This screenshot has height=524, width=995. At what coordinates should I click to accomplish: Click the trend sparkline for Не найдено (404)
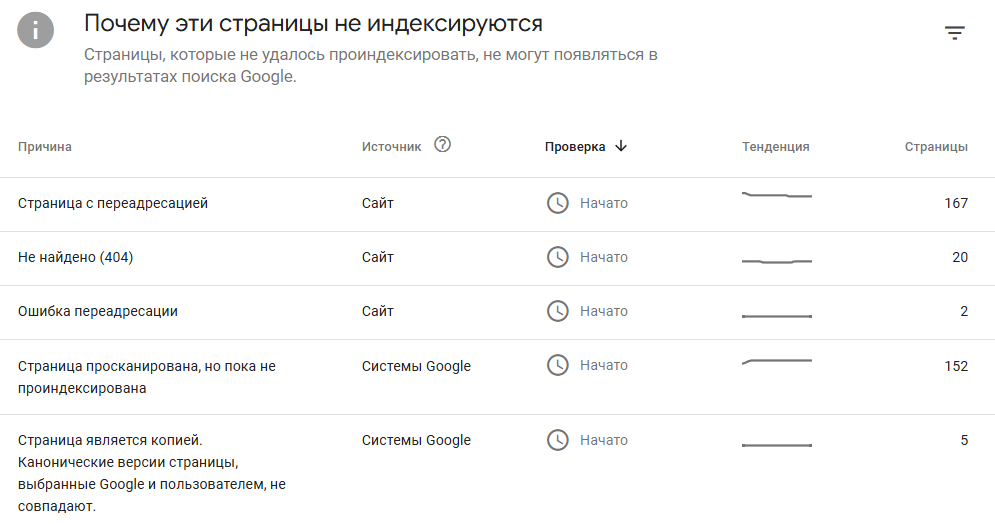tap(777, 261)
